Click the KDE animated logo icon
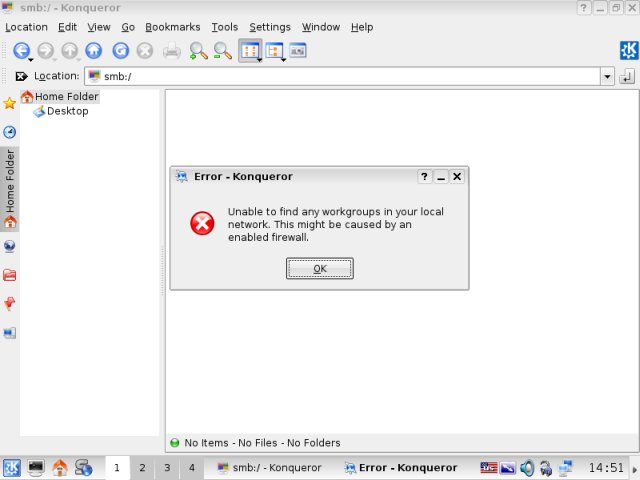Viewport: 640px width, 480px height. (629, 51)
